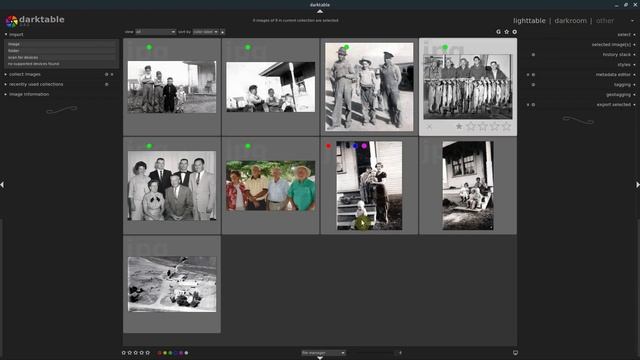
Task: Apply purple color label from bottom toolbar
Action: [x=181, y=353]
